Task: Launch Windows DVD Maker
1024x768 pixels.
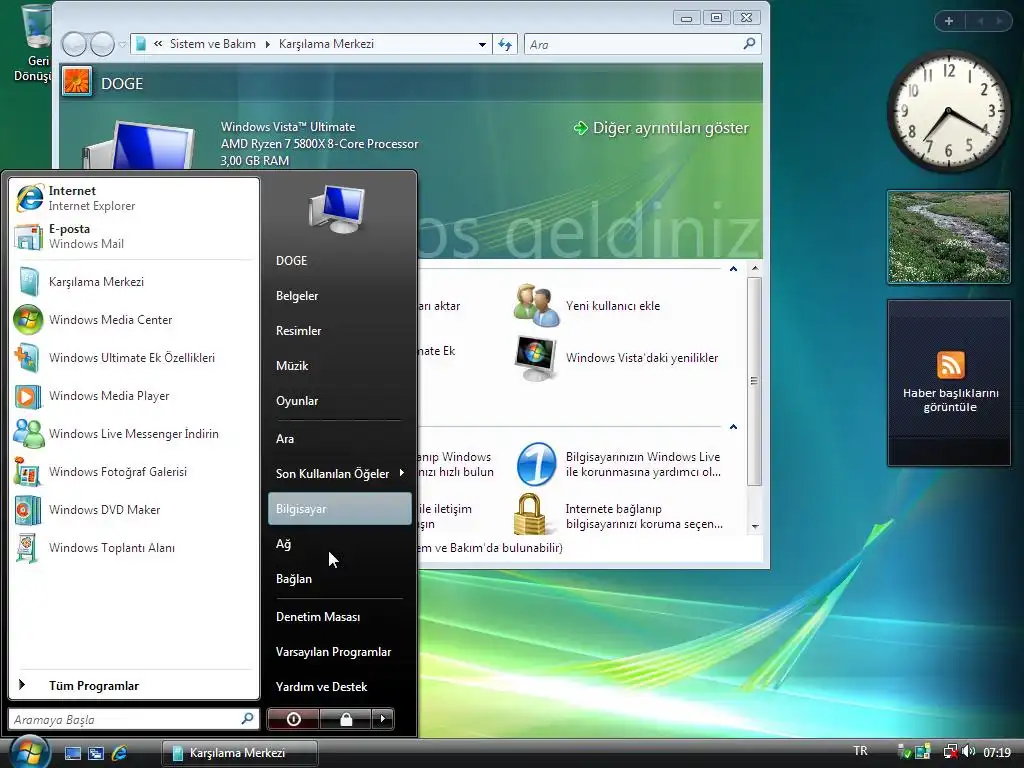Action: point(134,509)
